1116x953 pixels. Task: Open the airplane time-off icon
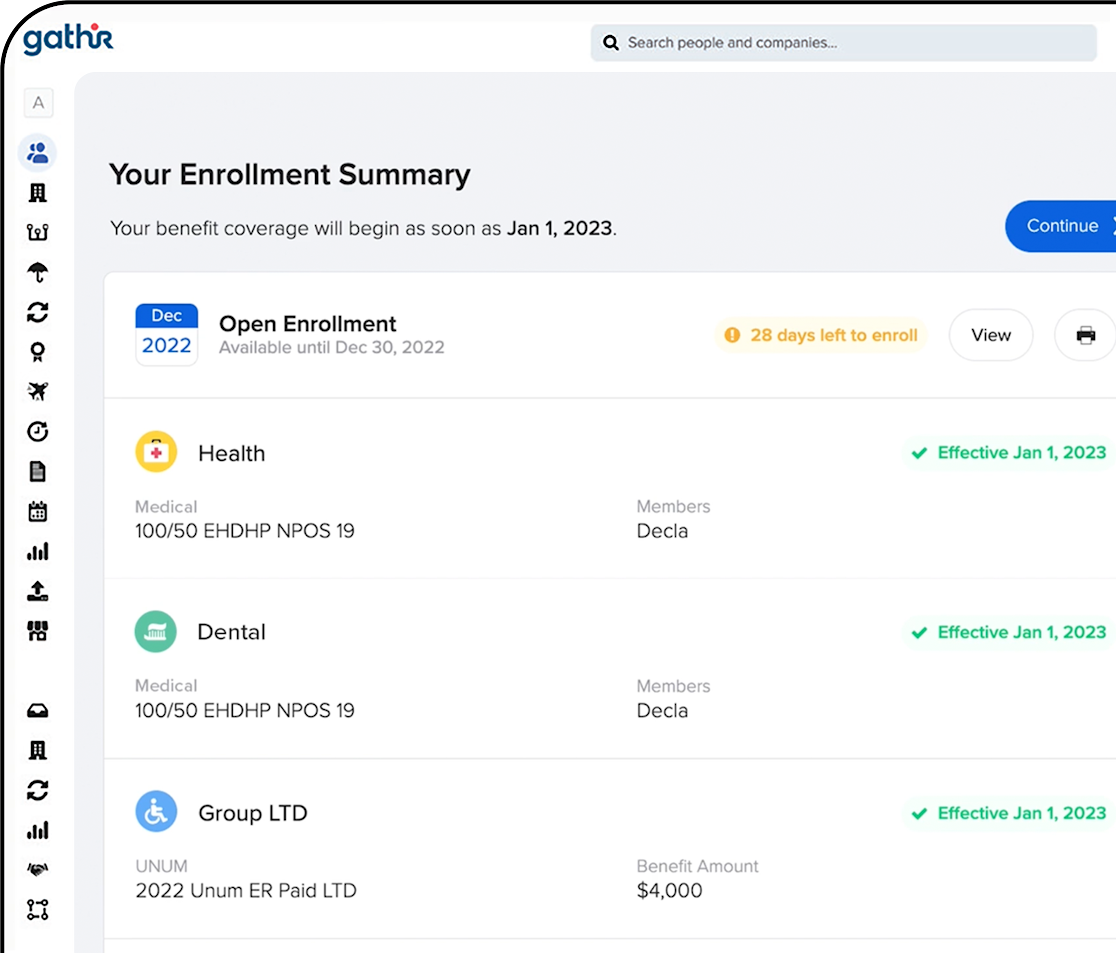38,392
